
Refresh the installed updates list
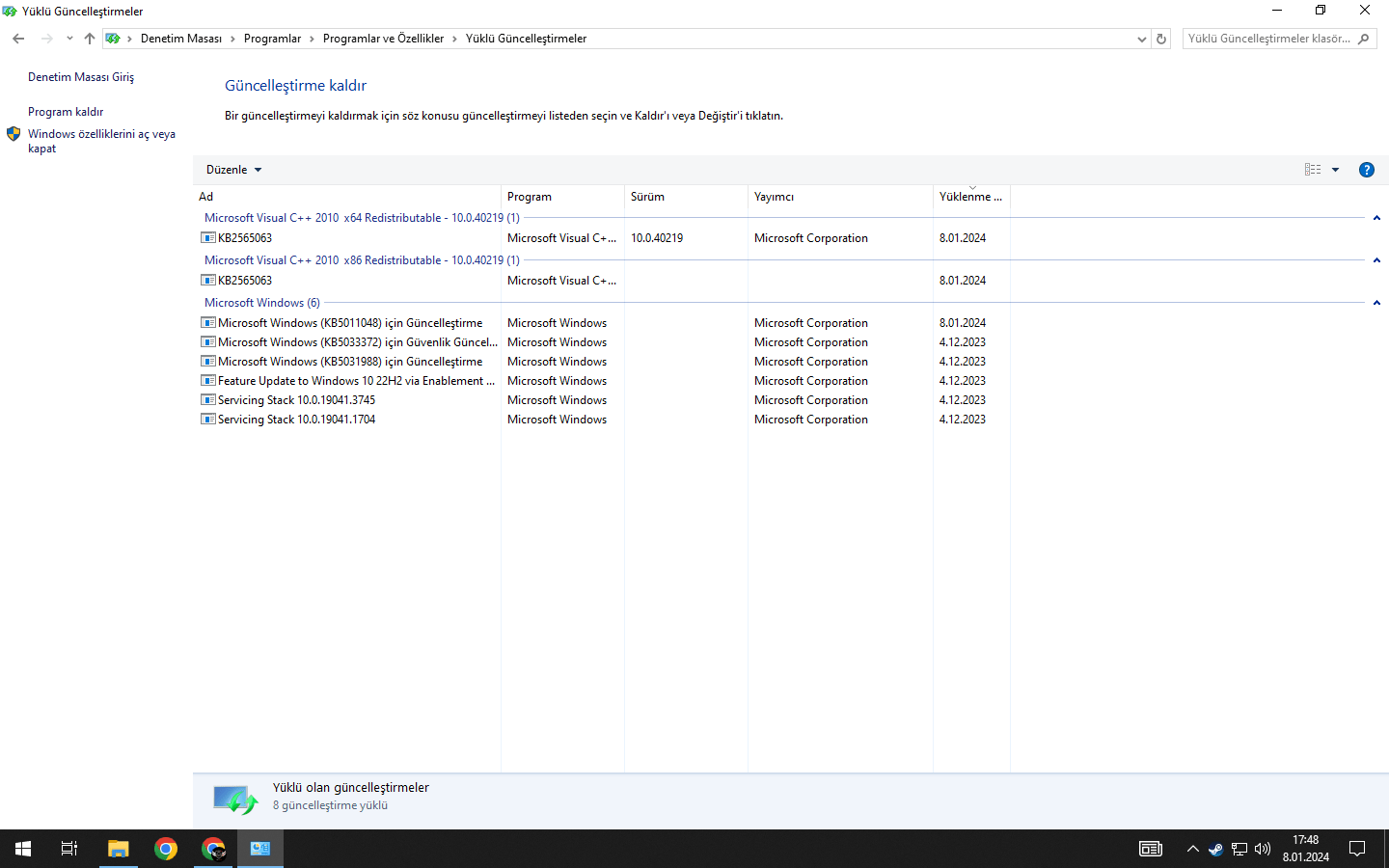click(1161, 40)
